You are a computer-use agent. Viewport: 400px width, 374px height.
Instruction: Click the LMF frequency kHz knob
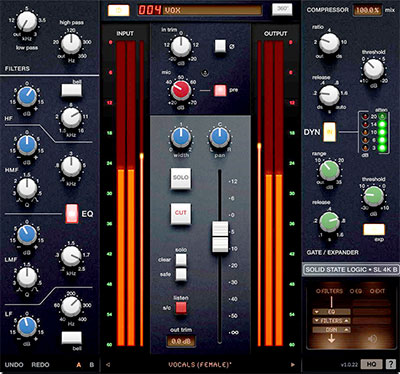point(71,257)
